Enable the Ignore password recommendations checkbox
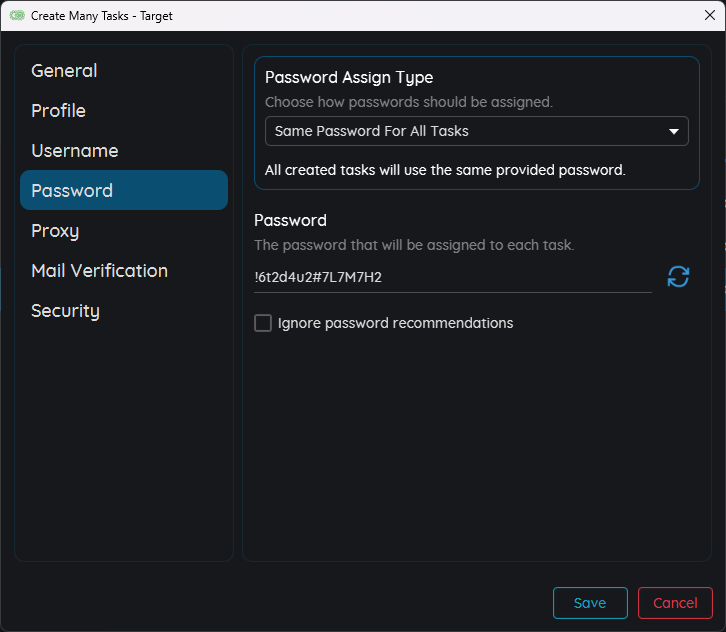726x632 pixels. click(x=263, y=323)
